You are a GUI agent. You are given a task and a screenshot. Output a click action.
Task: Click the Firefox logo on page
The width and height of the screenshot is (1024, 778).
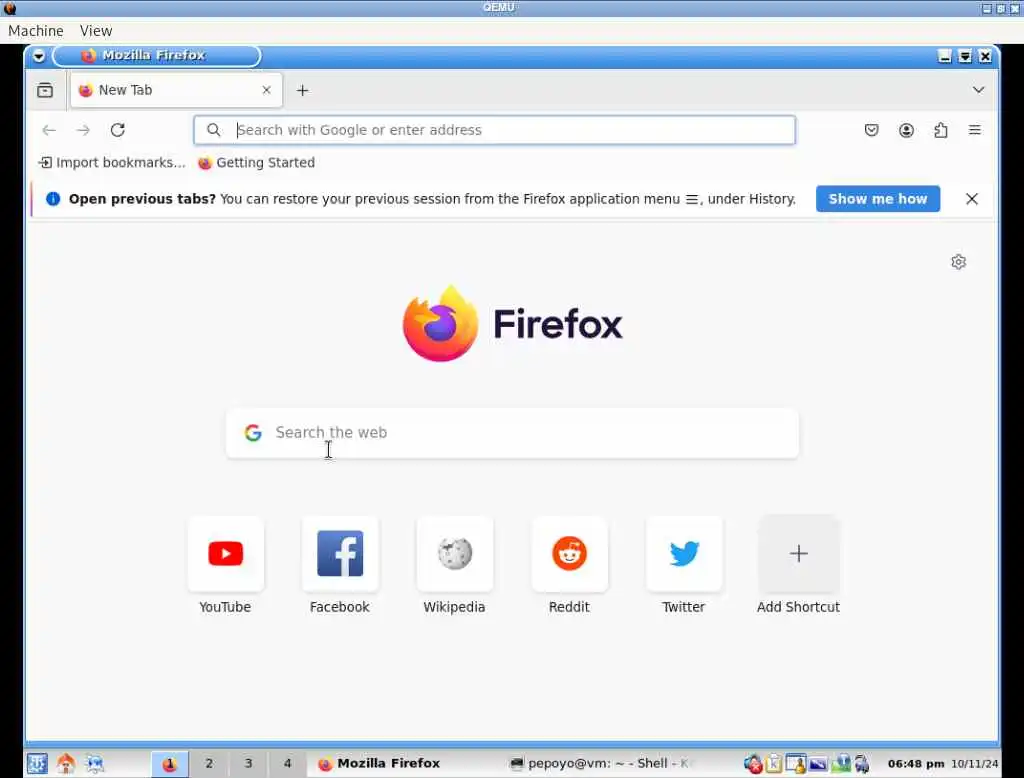512,323
